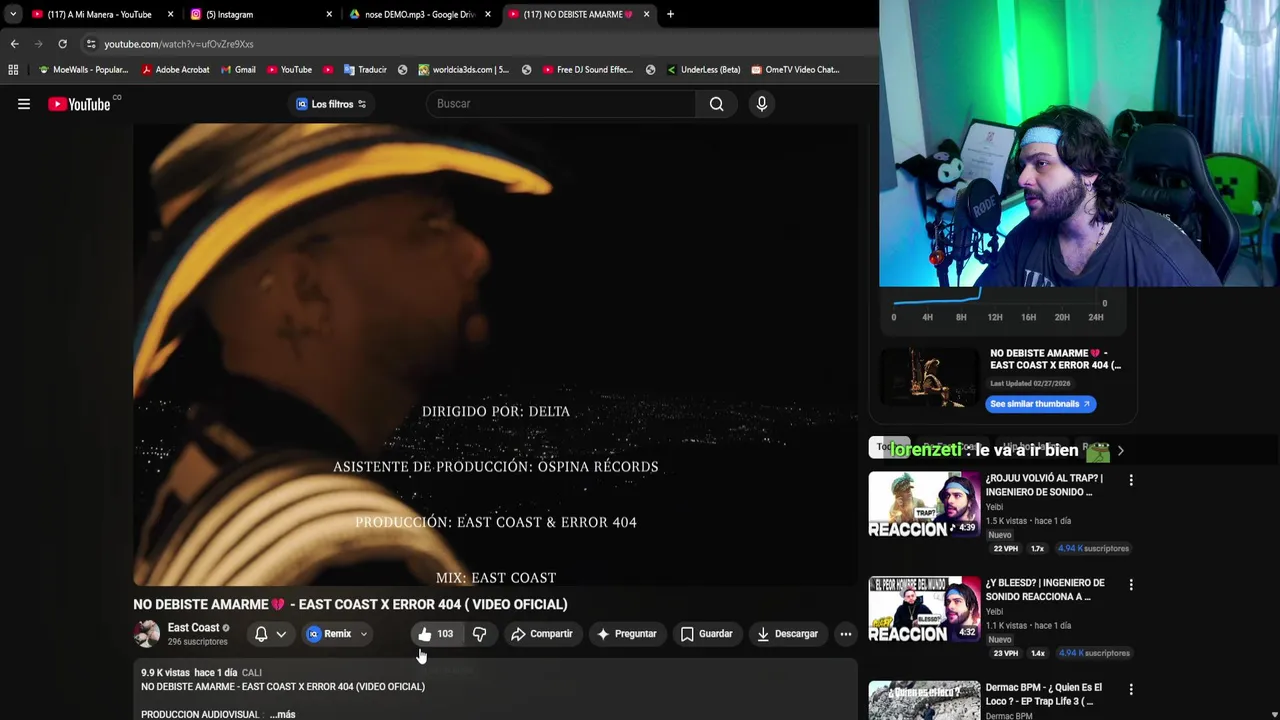This screenshot has width=1280, height=720.
Task: Dislike the video with thumbs down
Action: [x=479, y=634]
